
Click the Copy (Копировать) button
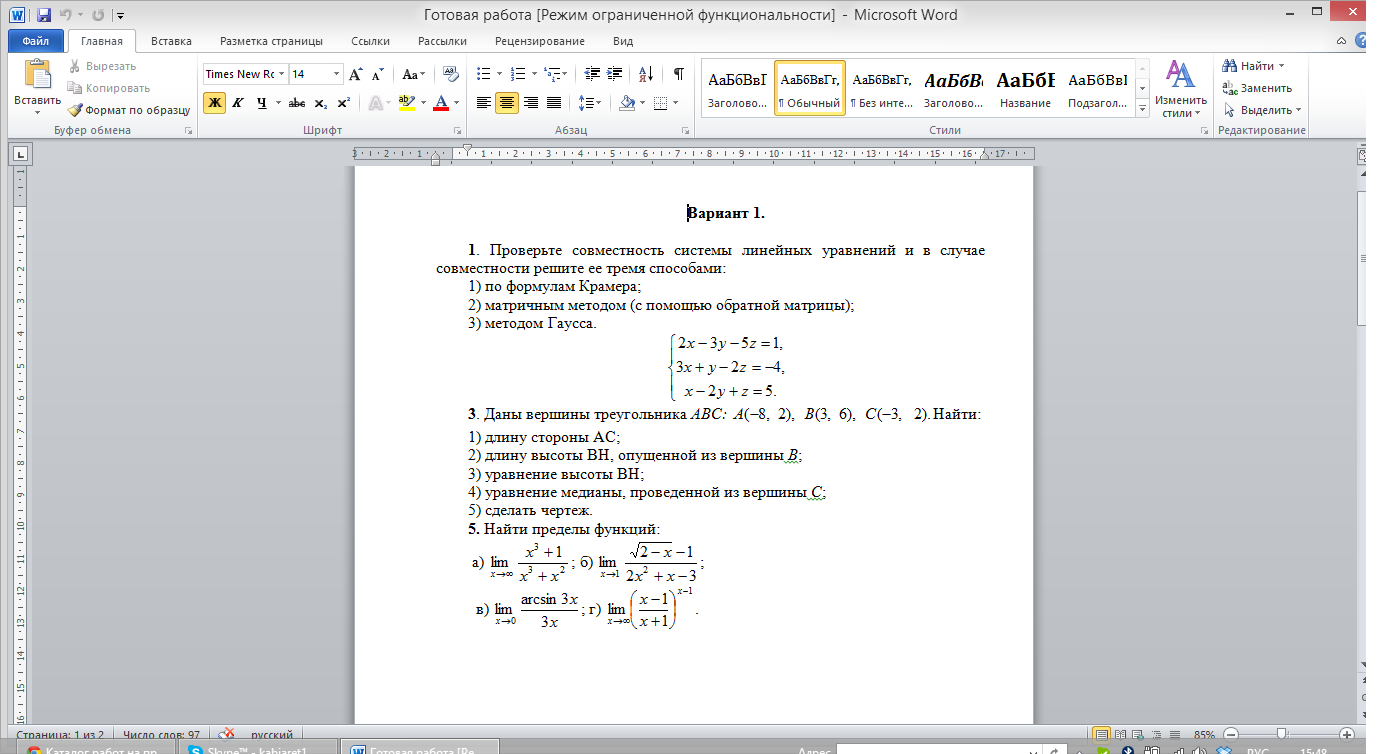(x=109, y=88)
